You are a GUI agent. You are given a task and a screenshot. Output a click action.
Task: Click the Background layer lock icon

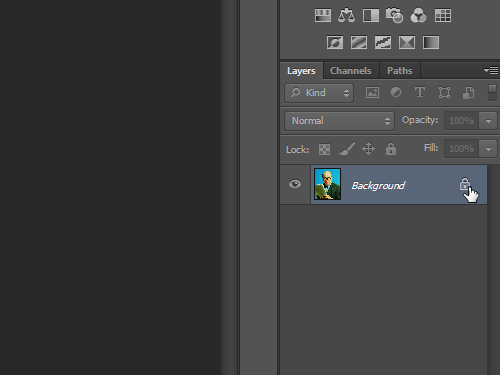(x=465, y=184)
